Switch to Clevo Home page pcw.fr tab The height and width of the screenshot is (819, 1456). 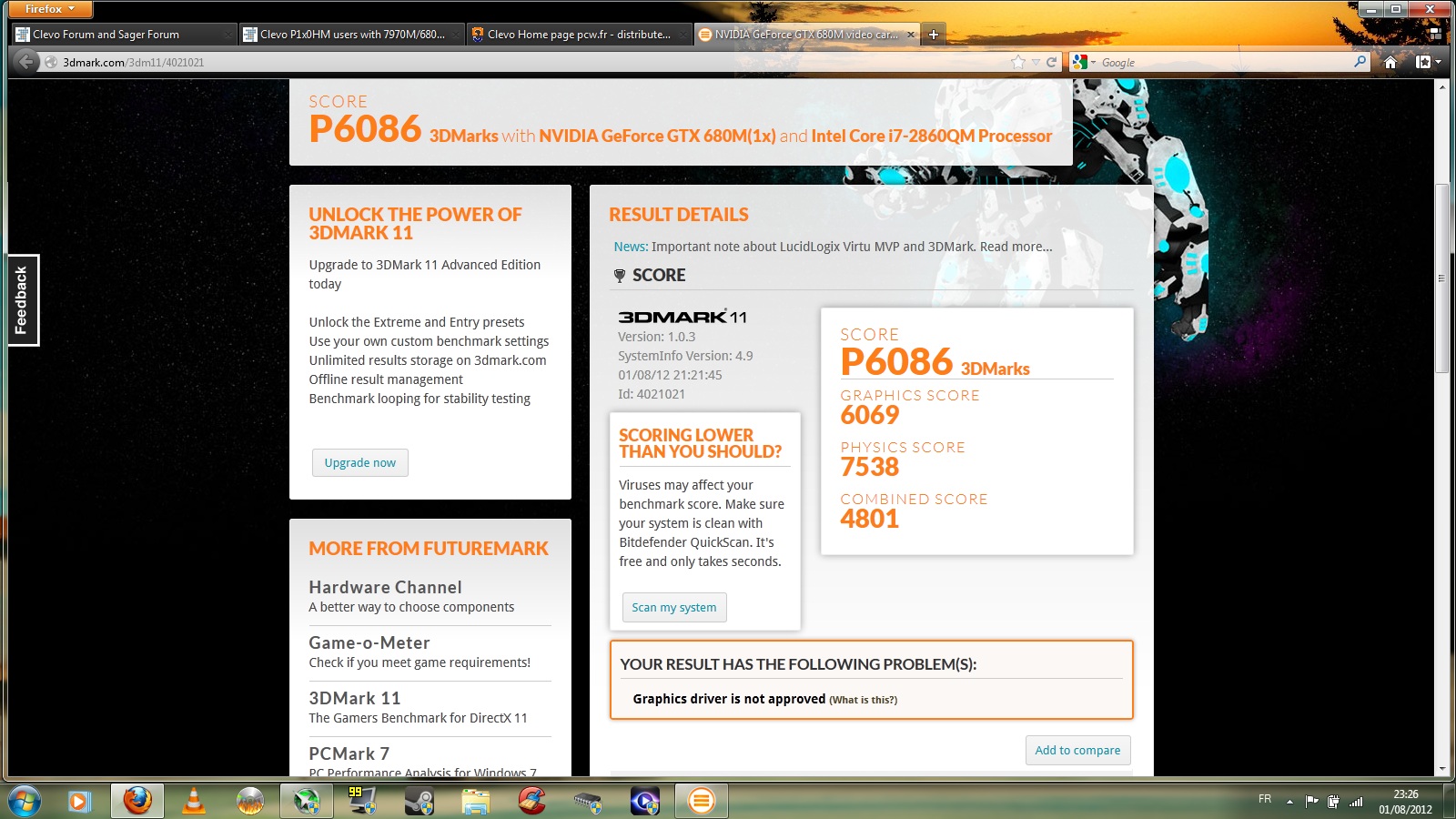(x=580, y=35)
